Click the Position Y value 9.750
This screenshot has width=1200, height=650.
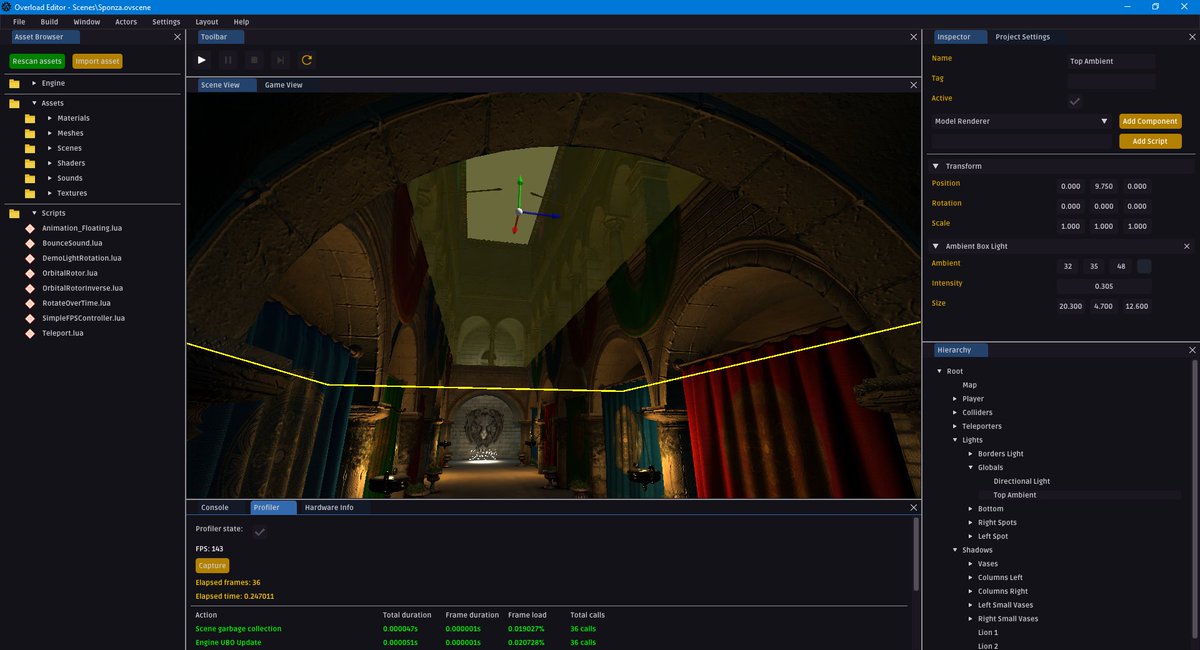(x=1104, y=186)
